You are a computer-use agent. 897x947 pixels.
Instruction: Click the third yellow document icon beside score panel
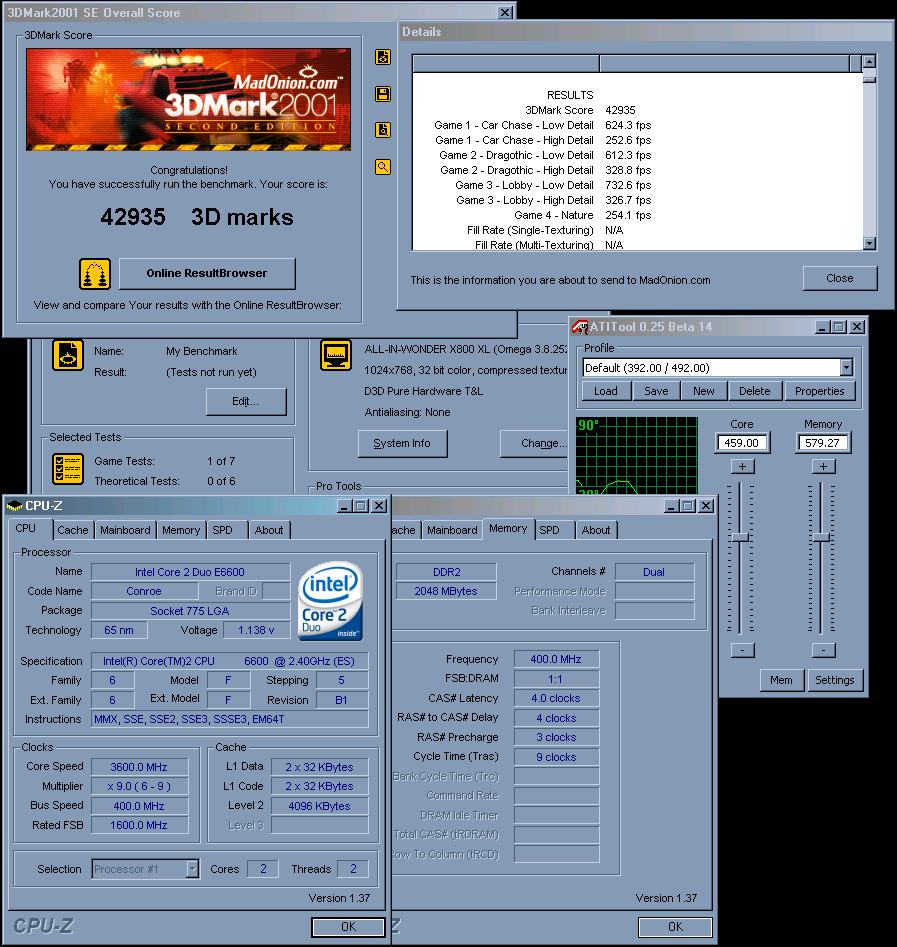[x=383, y=130]
